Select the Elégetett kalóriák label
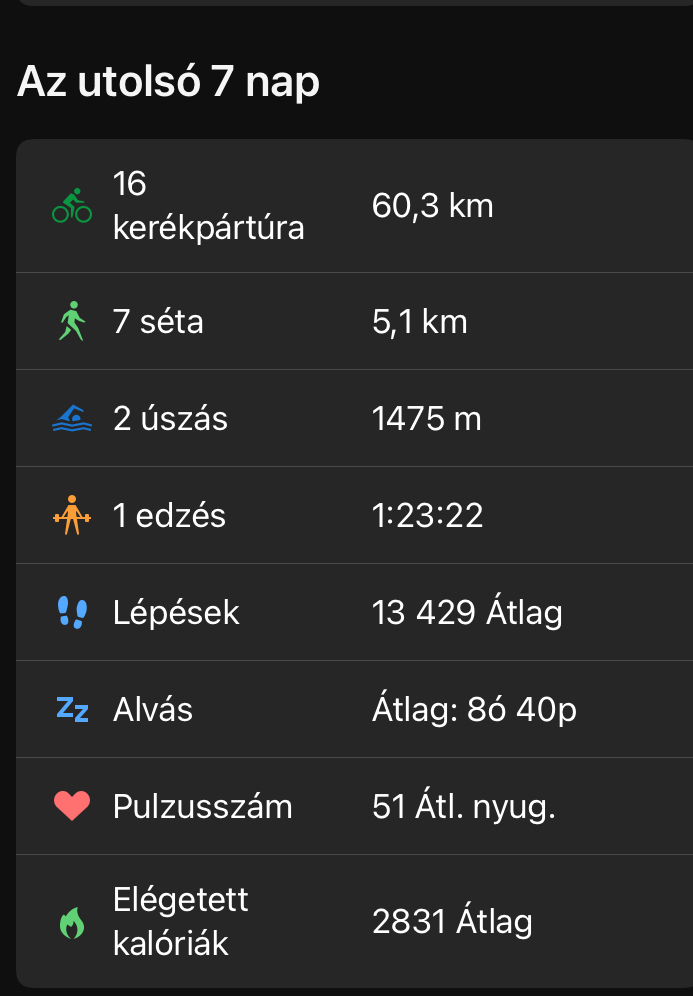693x996 pixels. (x=180, y=922)
